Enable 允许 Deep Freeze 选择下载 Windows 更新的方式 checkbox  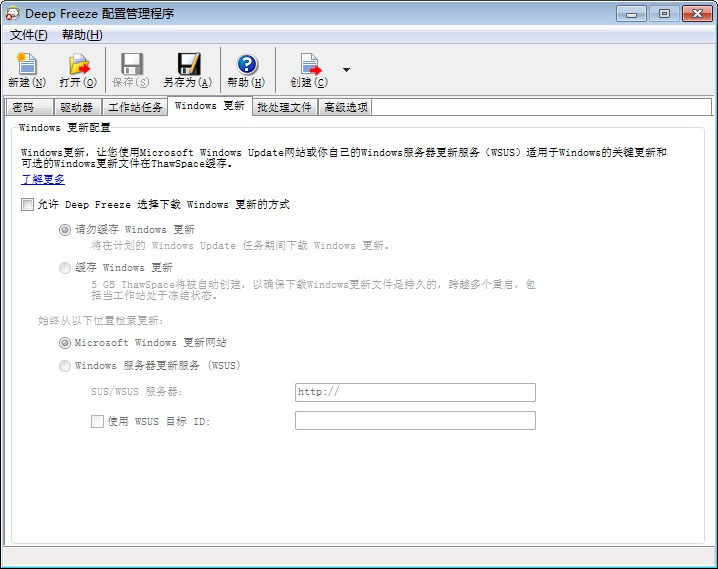[27, 204]
